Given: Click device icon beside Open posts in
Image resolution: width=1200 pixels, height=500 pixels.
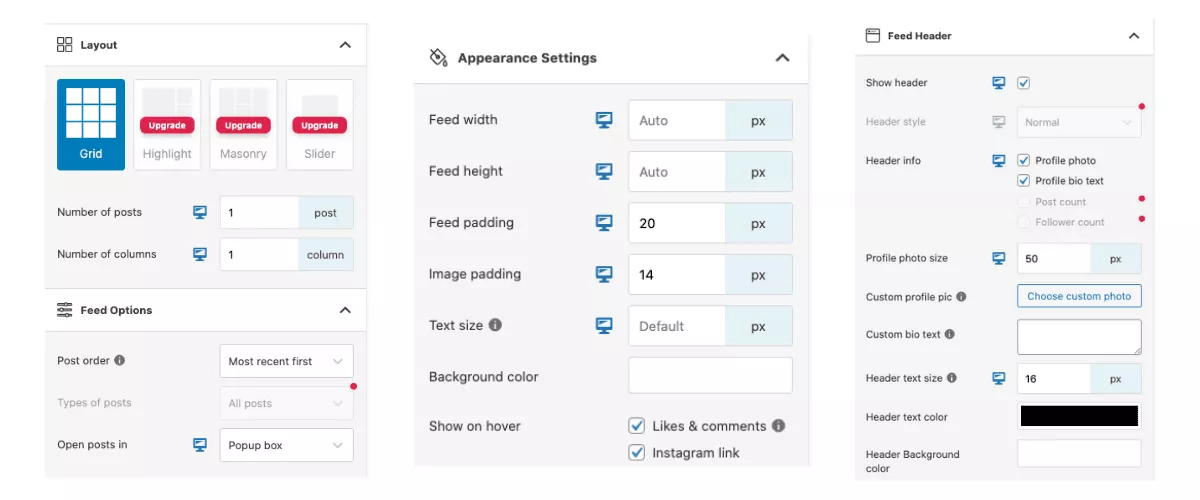Looking at the screenshot, I should pos(200,445).
